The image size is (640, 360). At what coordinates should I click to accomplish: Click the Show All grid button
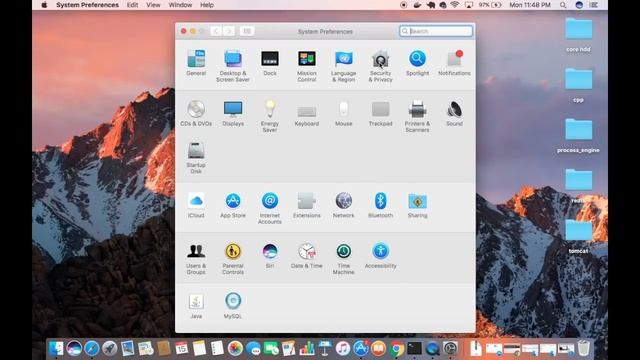pos(247,31)
